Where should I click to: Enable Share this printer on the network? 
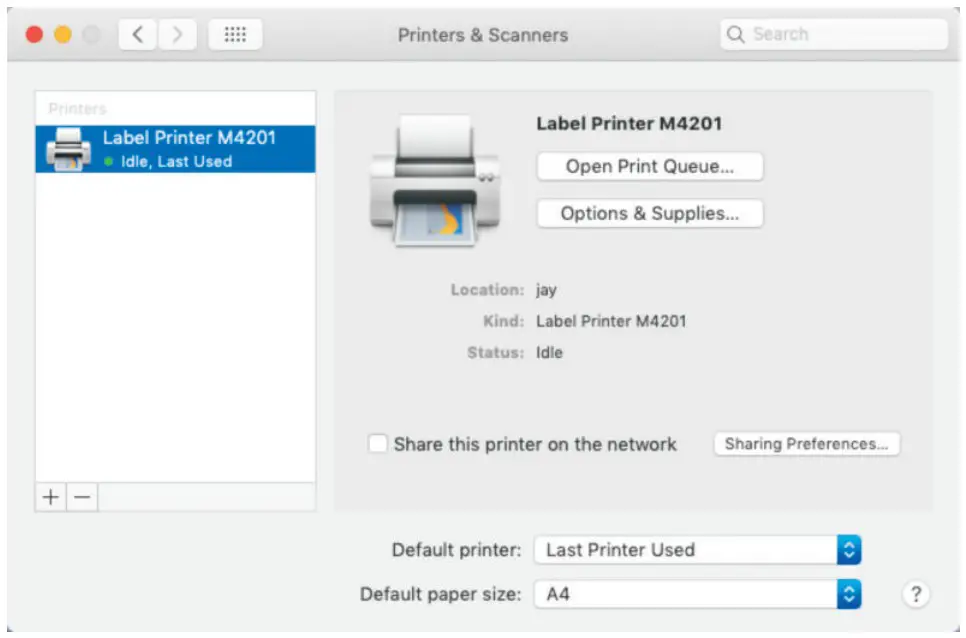pyautogui.click(x=378, y=444)
